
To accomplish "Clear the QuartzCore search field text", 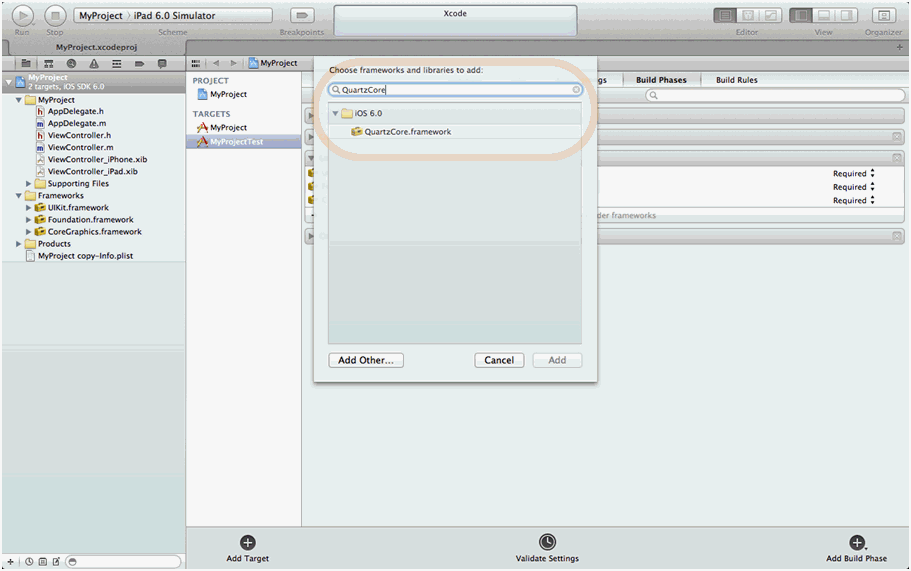I will tap(576, 90).
